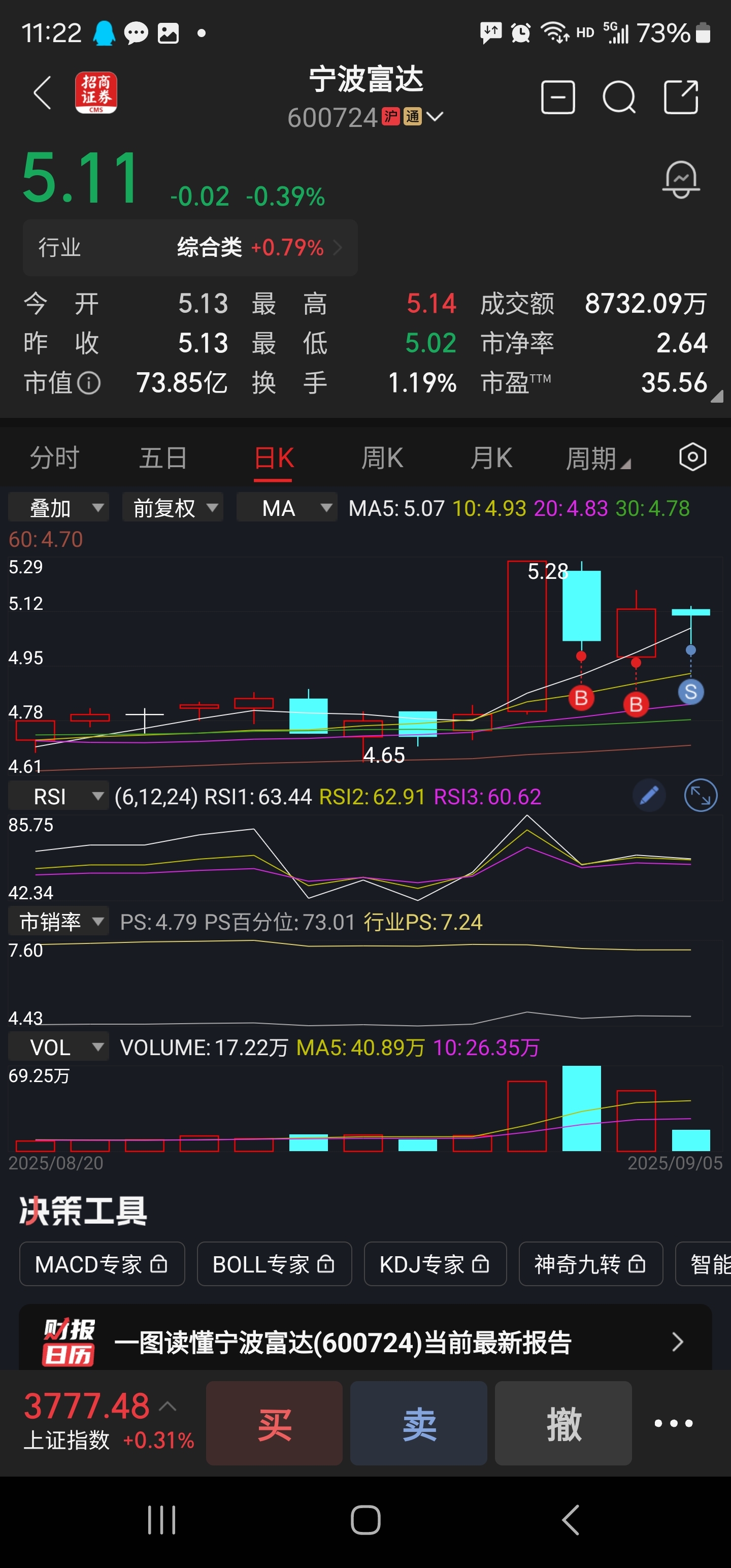
Task: Tap the blue S sell marker
Action: point(691,692)
